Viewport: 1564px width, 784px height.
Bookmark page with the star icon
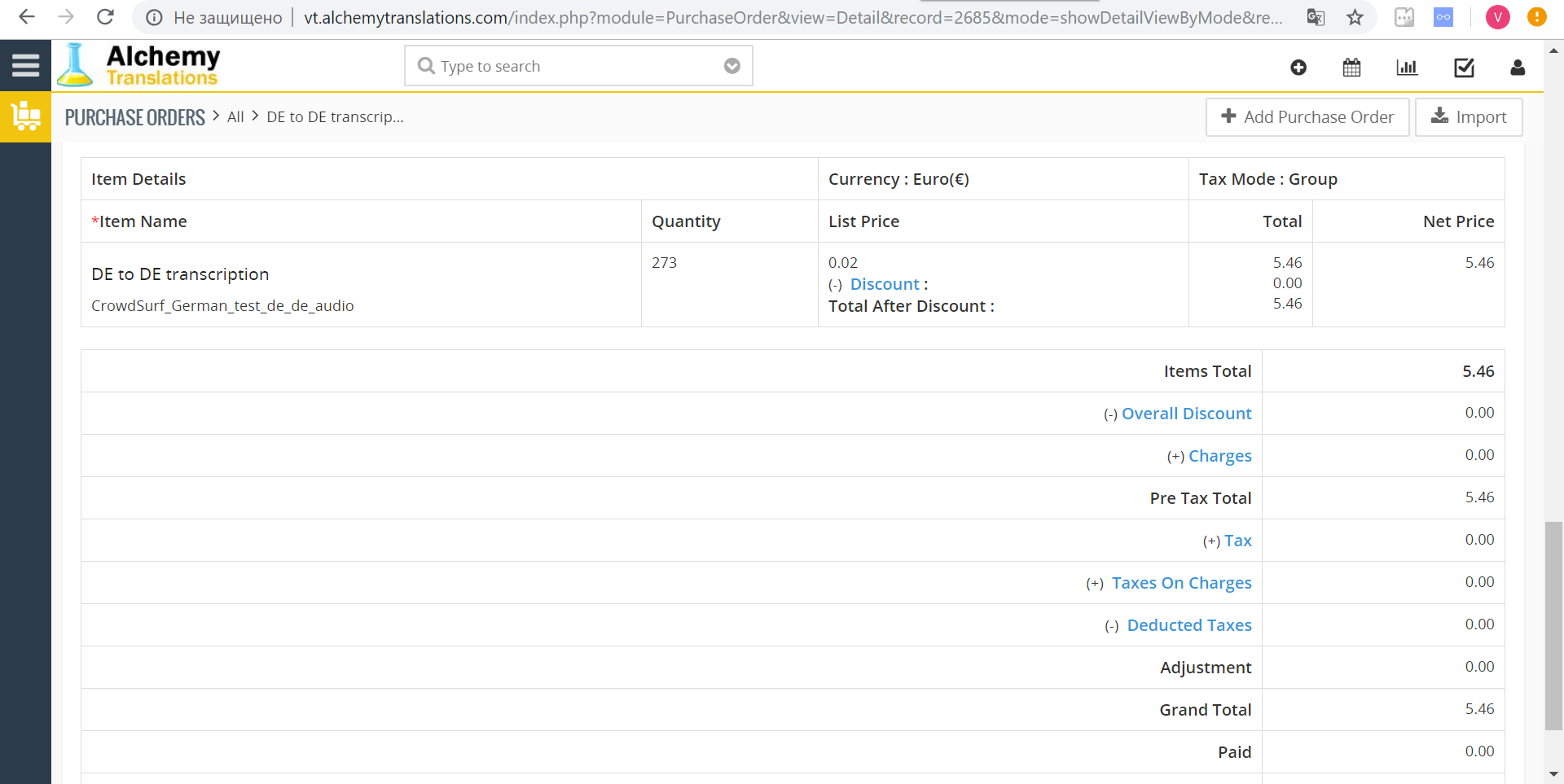click(x=1355, y=17)
